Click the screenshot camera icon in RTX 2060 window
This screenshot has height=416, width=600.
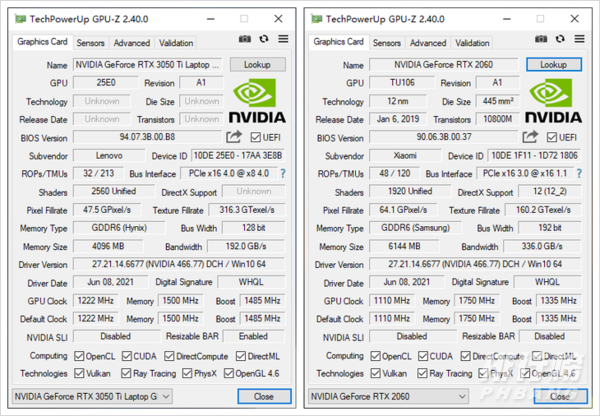[x=541, y=39]
